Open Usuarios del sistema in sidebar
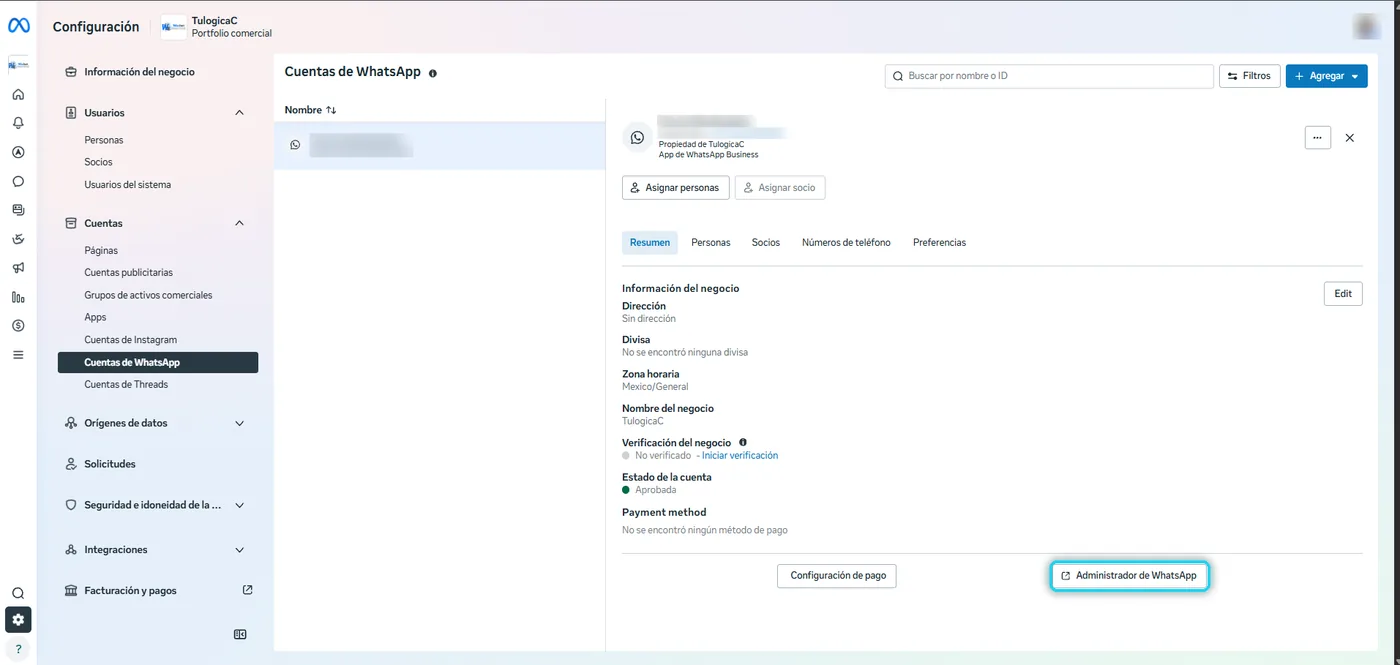1400x665 pixels. tap(127, 185)
